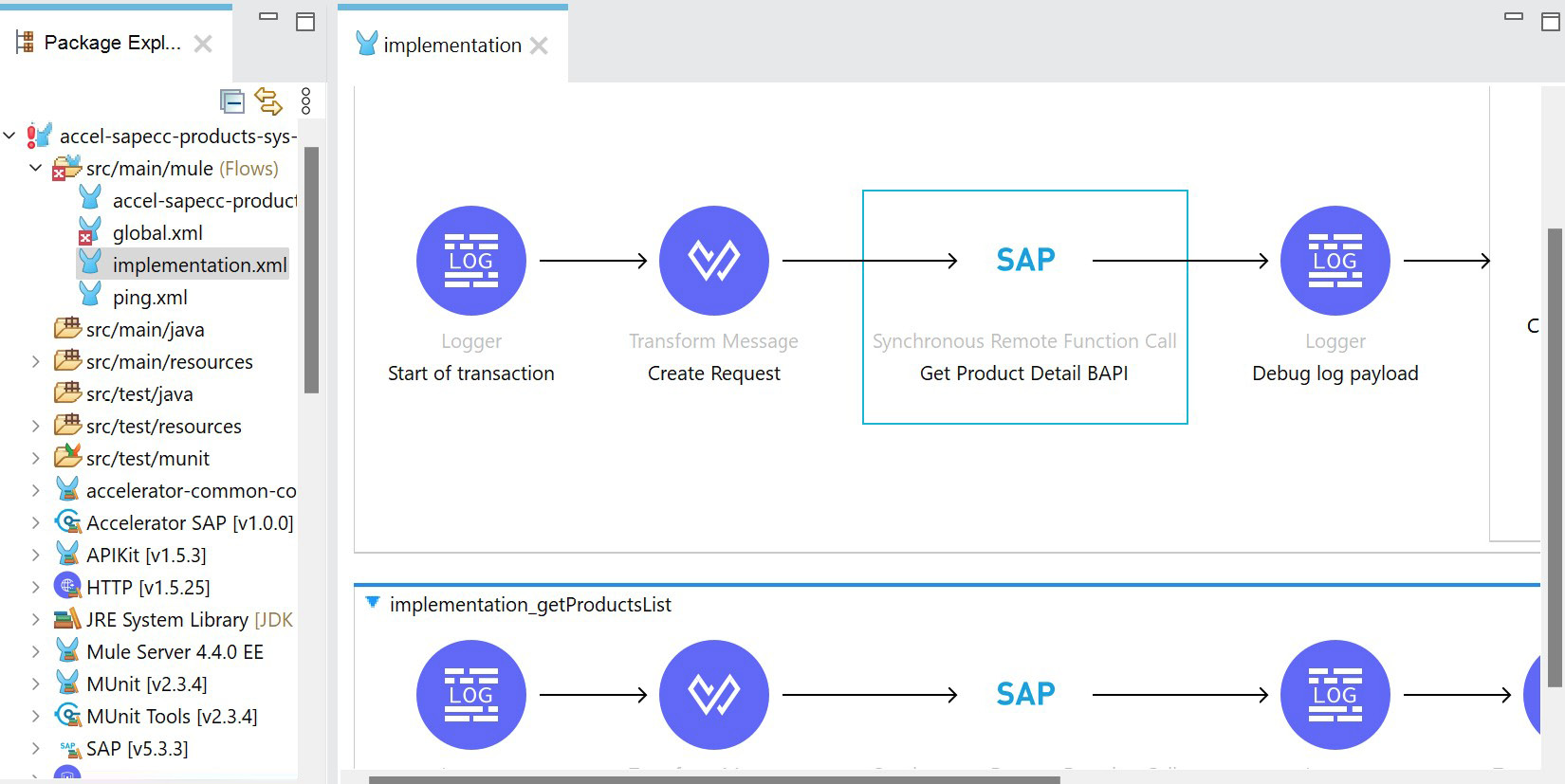Switch to the implementation editor tab
The height and width of the screenshot is (784, 1565).
point(452,46)
